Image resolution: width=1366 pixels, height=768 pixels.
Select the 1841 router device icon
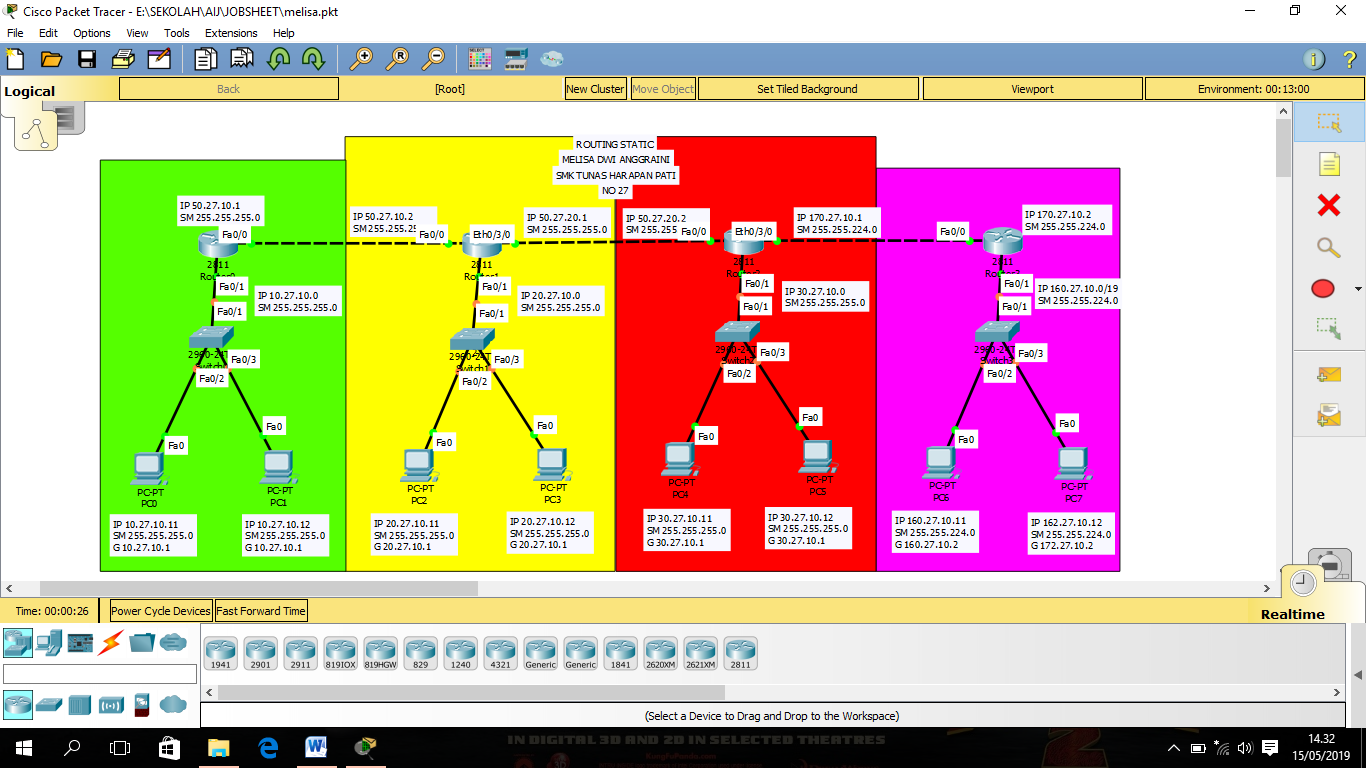coord(620,652)
